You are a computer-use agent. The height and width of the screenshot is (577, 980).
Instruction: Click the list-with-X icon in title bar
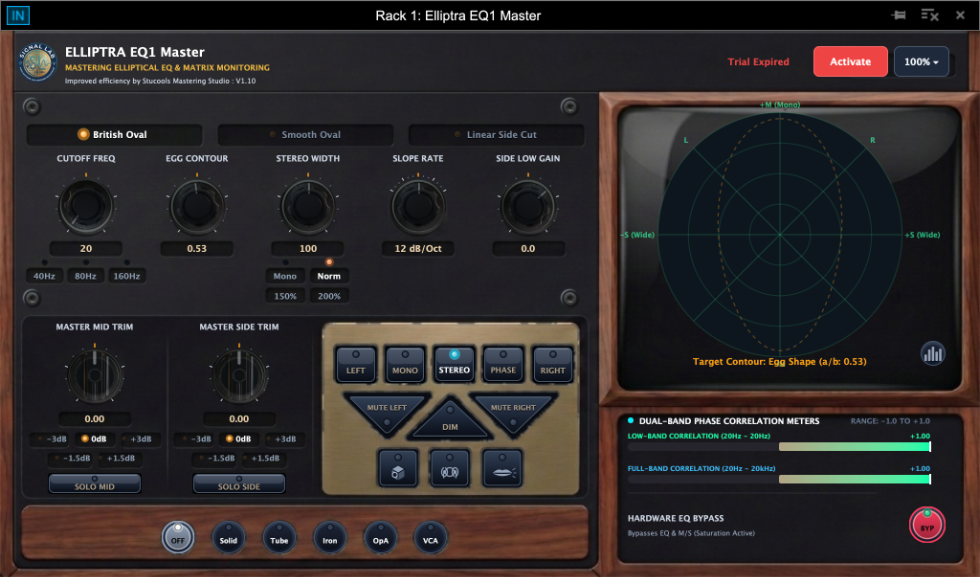(x=929, y=15)
